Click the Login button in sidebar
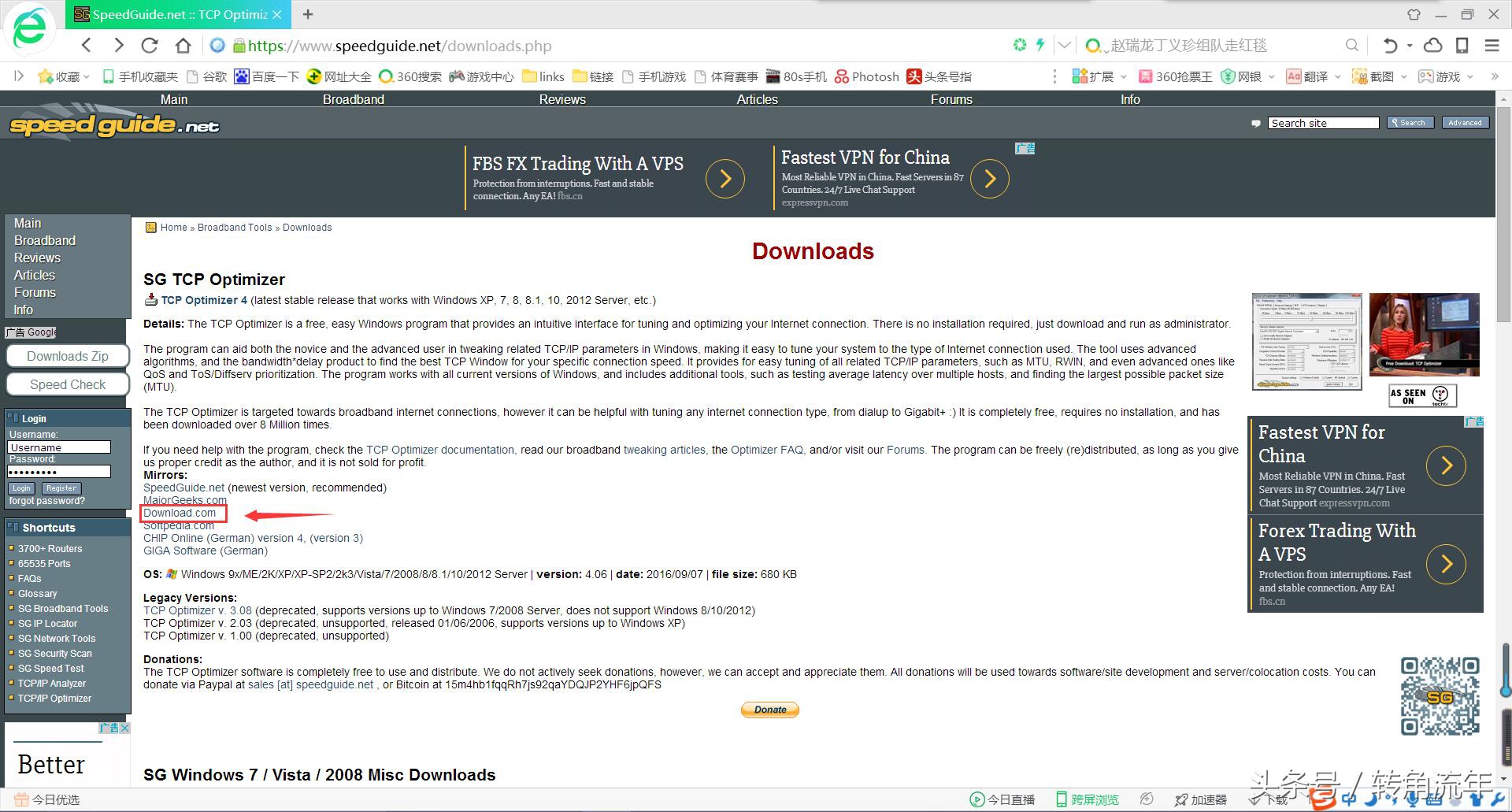Image resolution: width=1512 pixels, height=812 pixels. [21, 488]
